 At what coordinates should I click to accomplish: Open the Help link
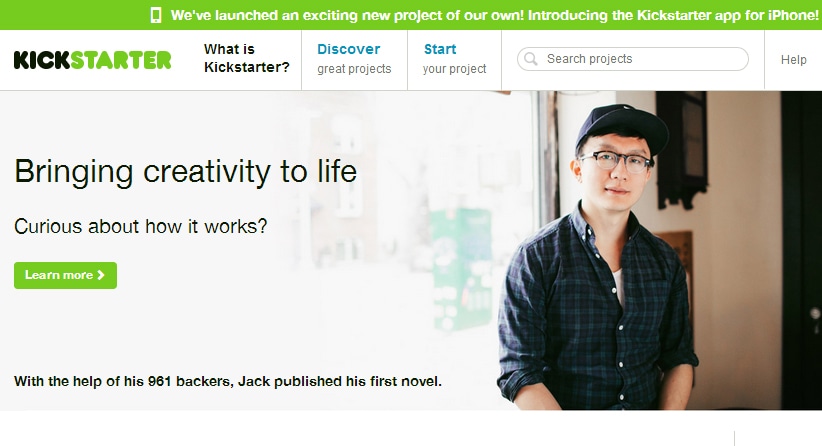tap(794, 60)
